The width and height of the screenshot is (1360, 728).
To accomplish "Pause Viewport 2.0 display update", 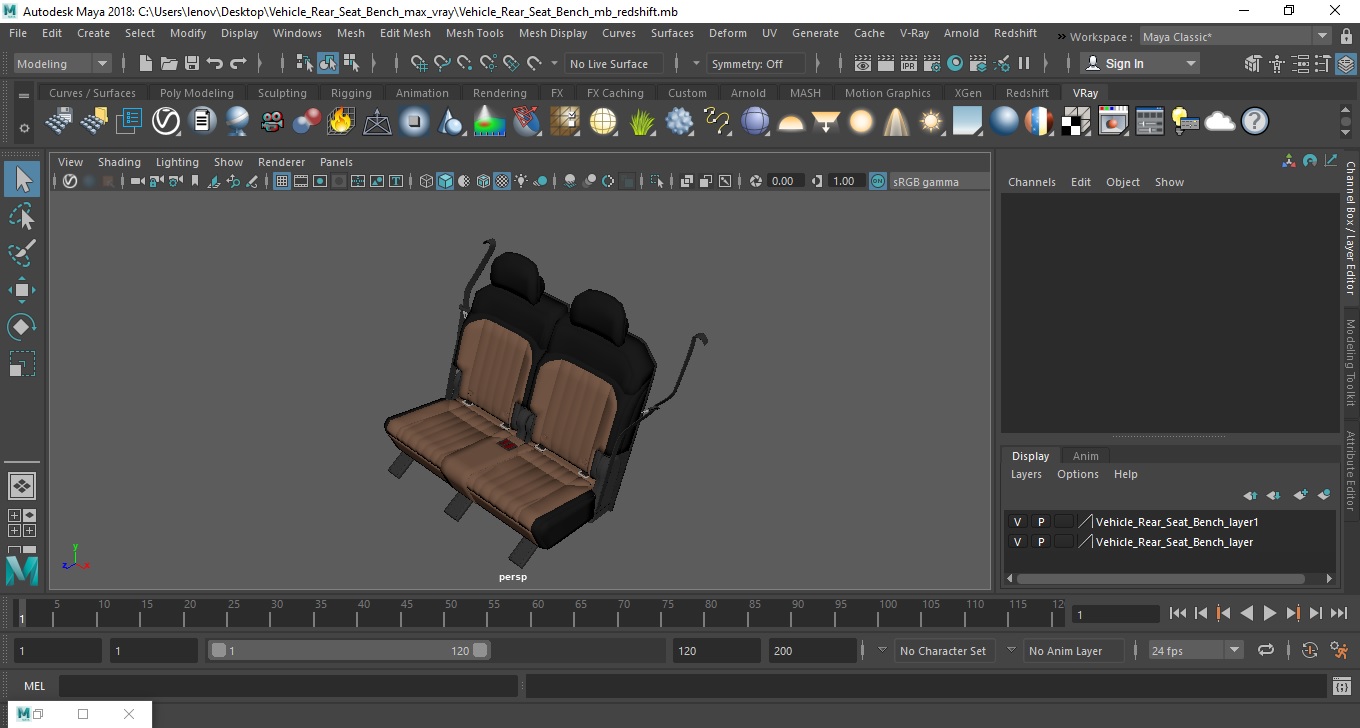I will pos(1024,63).
